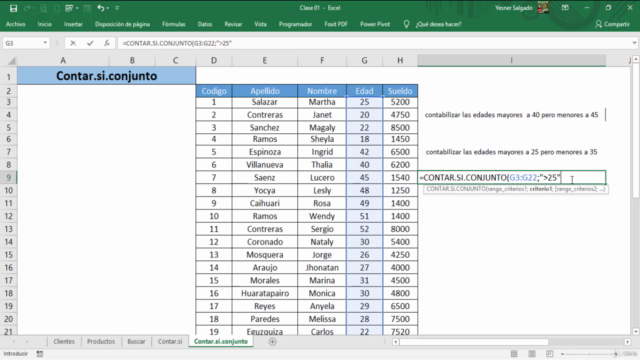The width and height of the screenshot is (640, 360).
Task: Click the Apellido header cell
Action: (x=265, y=91)
